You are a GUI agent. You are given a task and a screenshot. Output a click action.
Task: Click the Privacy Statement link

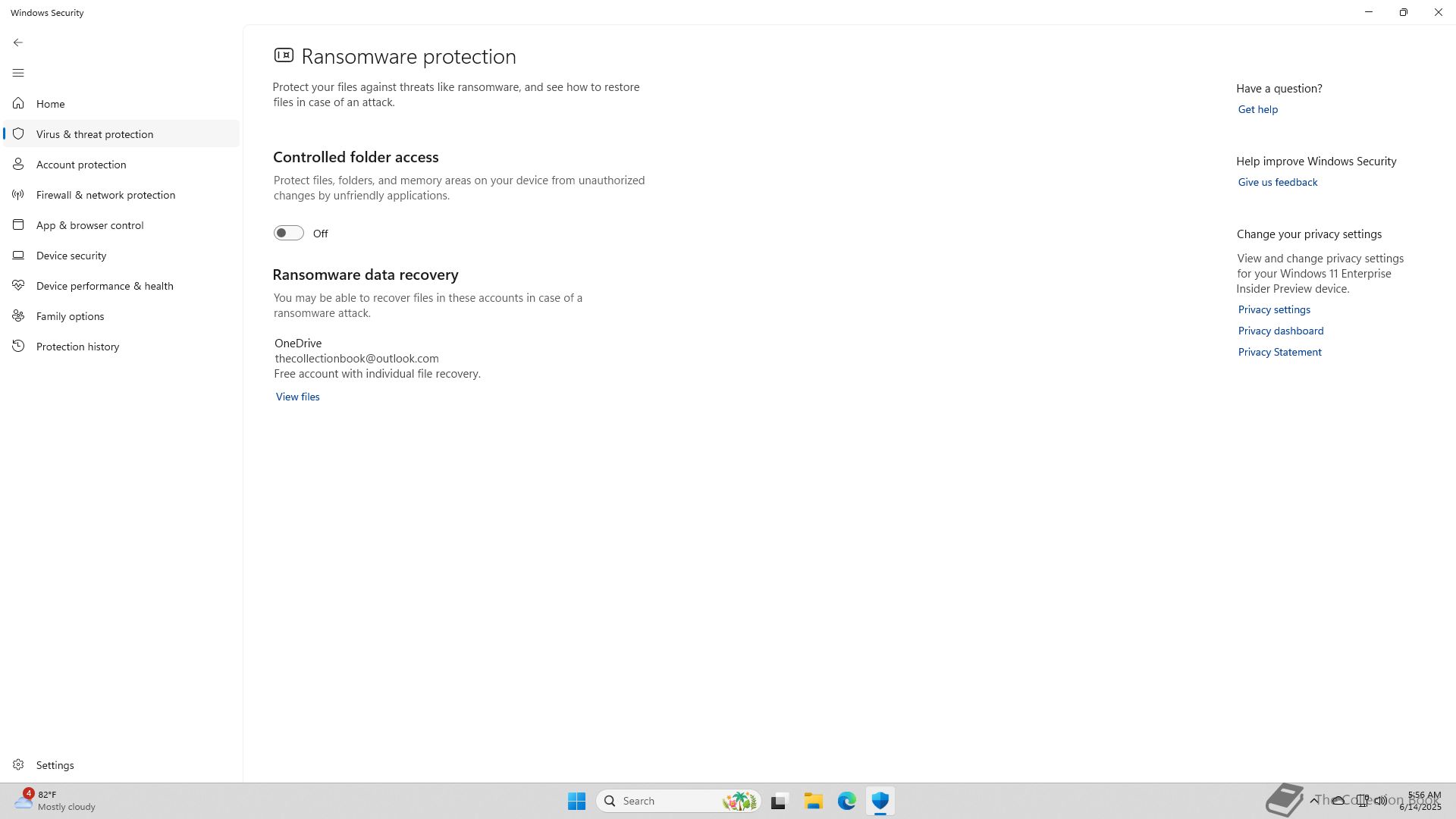pyautogui.click(x=1279, y=352)
